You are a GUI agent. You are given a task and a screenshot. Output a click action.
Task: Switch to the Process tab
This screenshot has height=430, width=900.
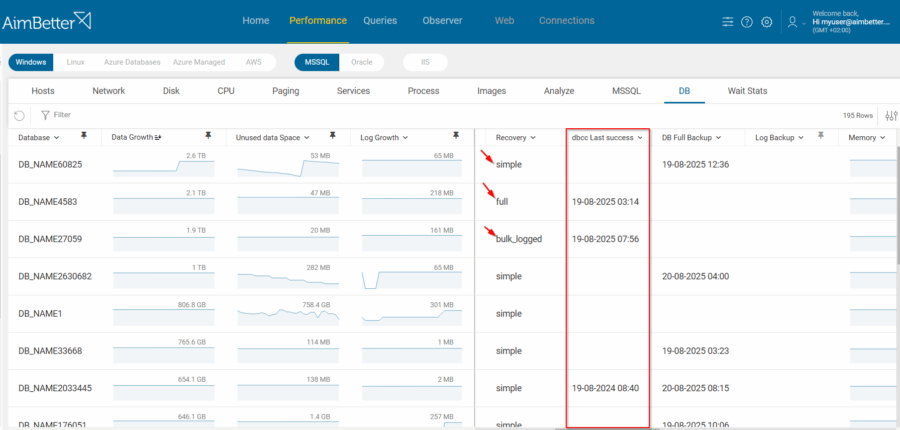pos(424,91)
